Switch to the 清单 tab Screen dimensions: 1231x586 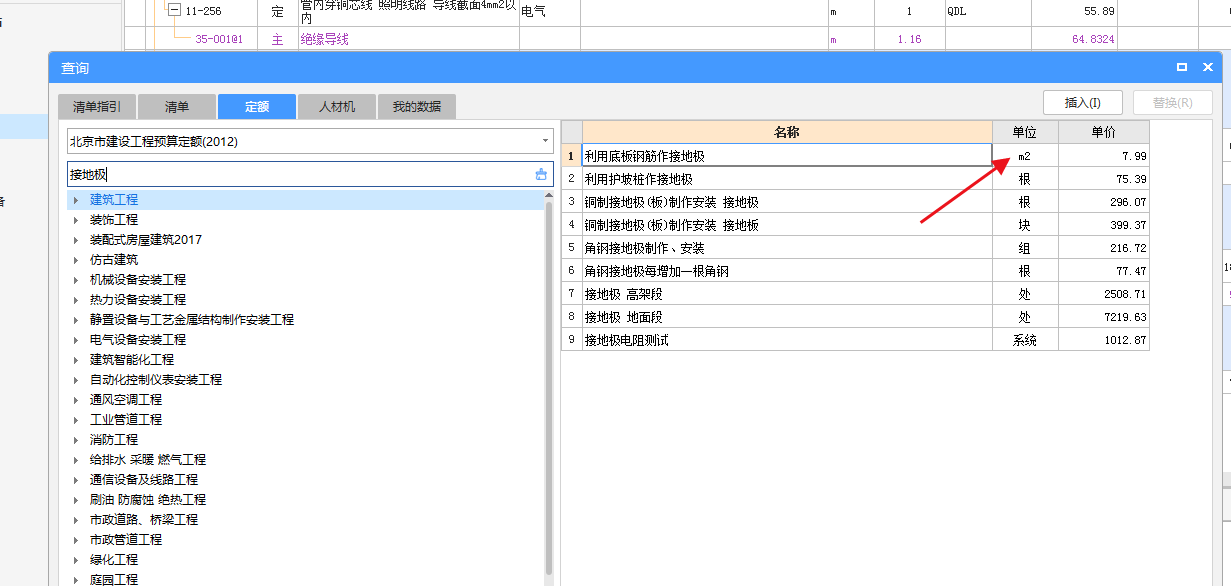pos(176,107)
